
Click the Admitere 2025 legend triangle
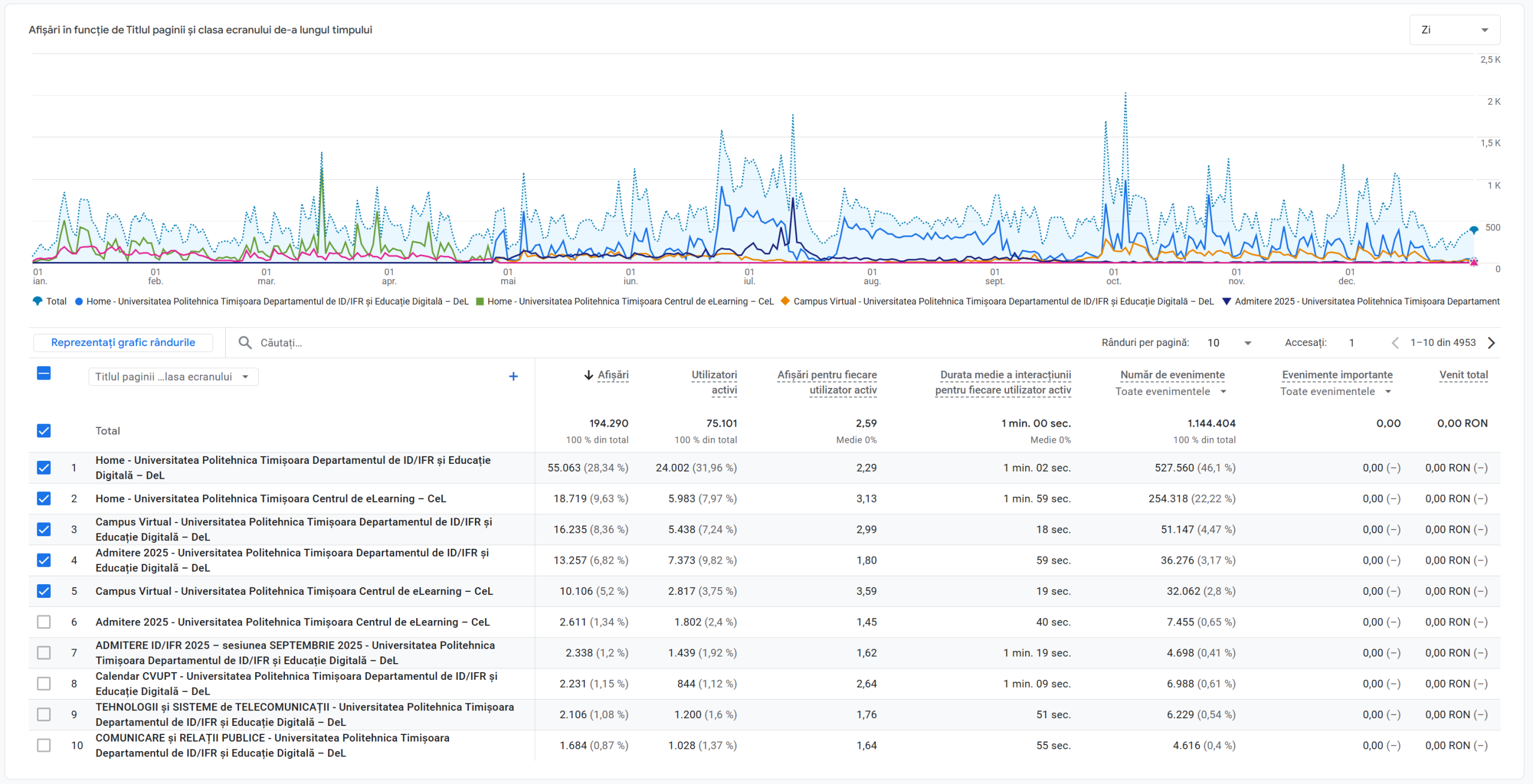[1226, 301]
